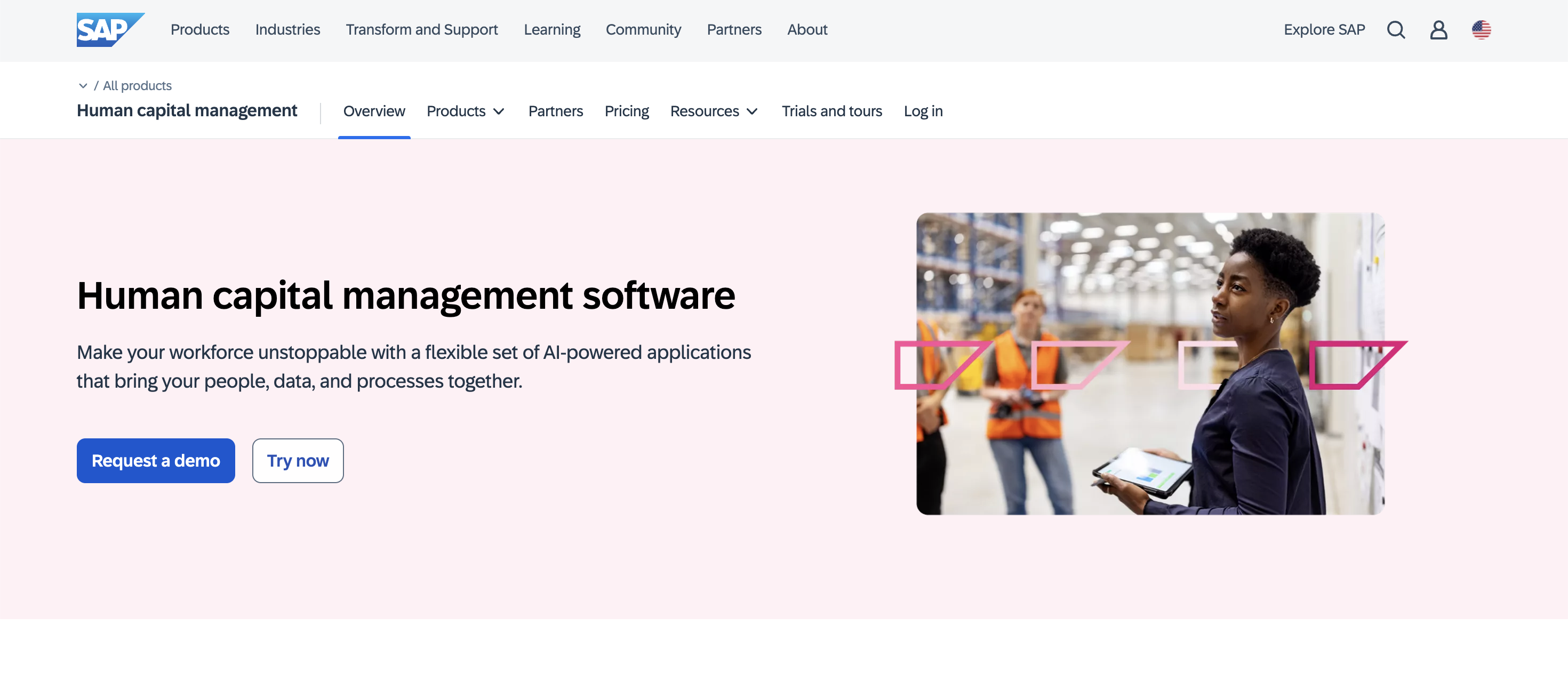Viewport: 1568px width, 689px height.
Task: Open the search
Action: coord(1396,30)
